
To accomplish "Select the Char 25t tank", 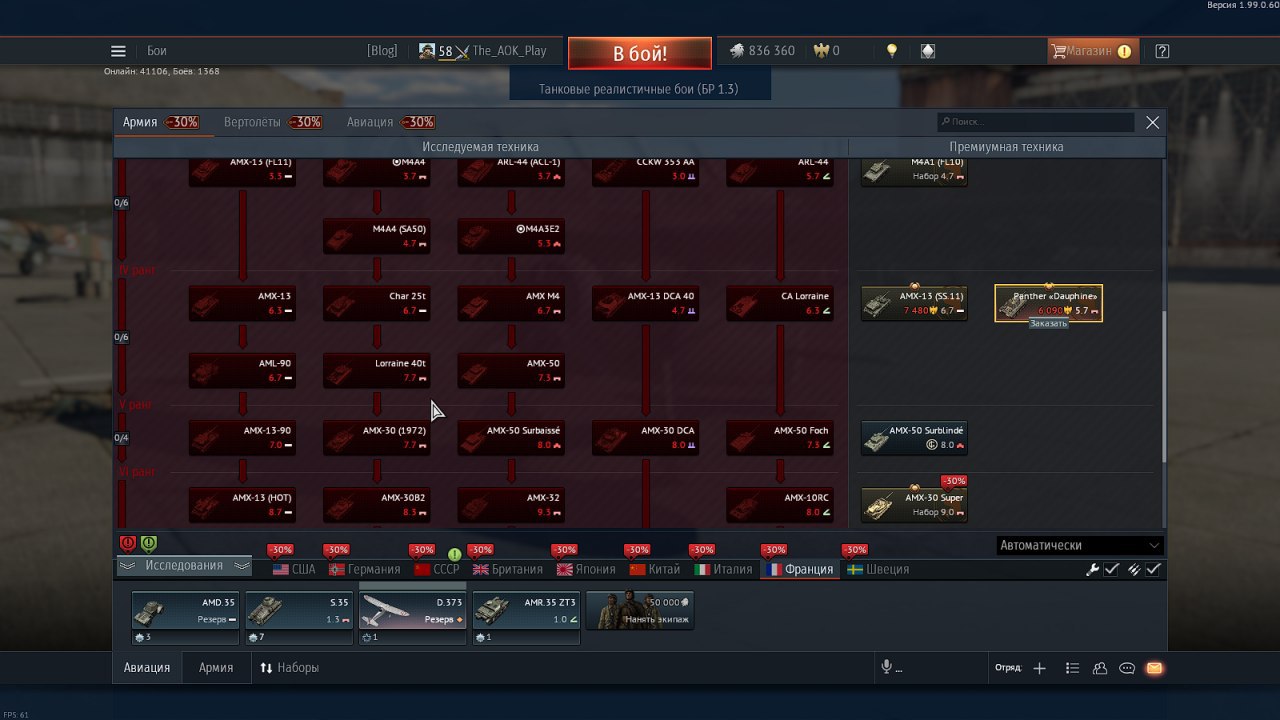I will [377, 304].
